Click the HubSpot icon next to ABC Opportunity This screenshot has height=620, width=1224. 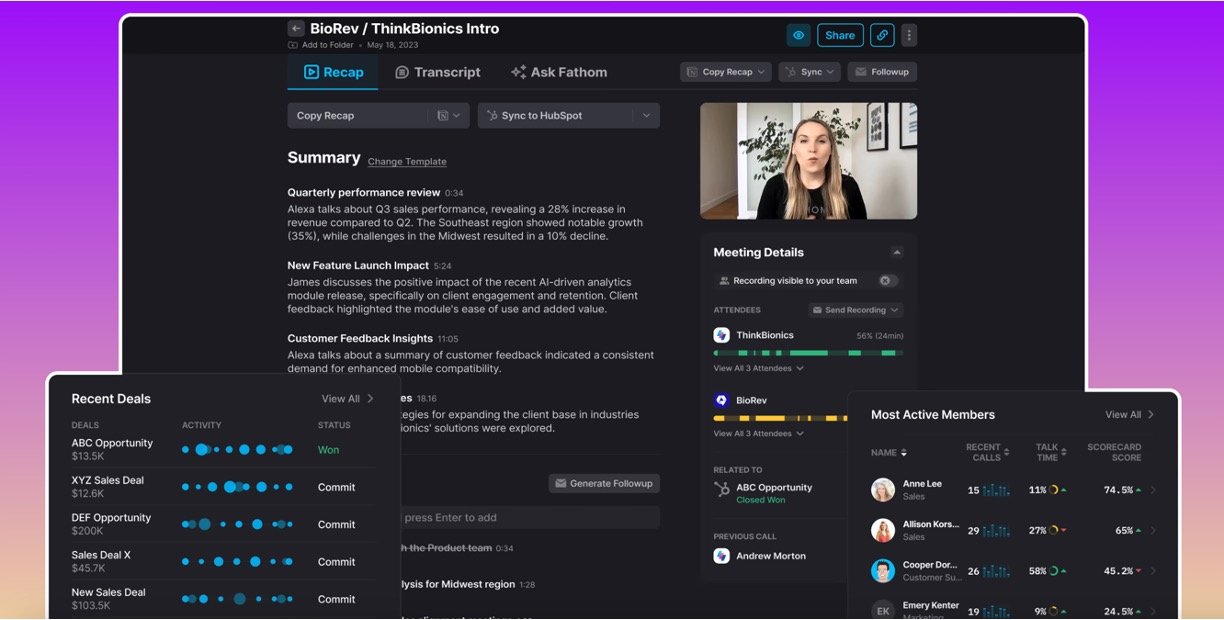pyautogui.click(x=721, y=489)
